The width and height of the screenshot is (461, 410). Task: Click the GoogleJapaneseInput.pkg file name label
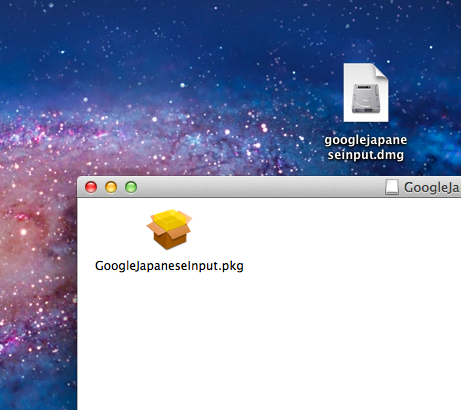(x=169, y=266)
